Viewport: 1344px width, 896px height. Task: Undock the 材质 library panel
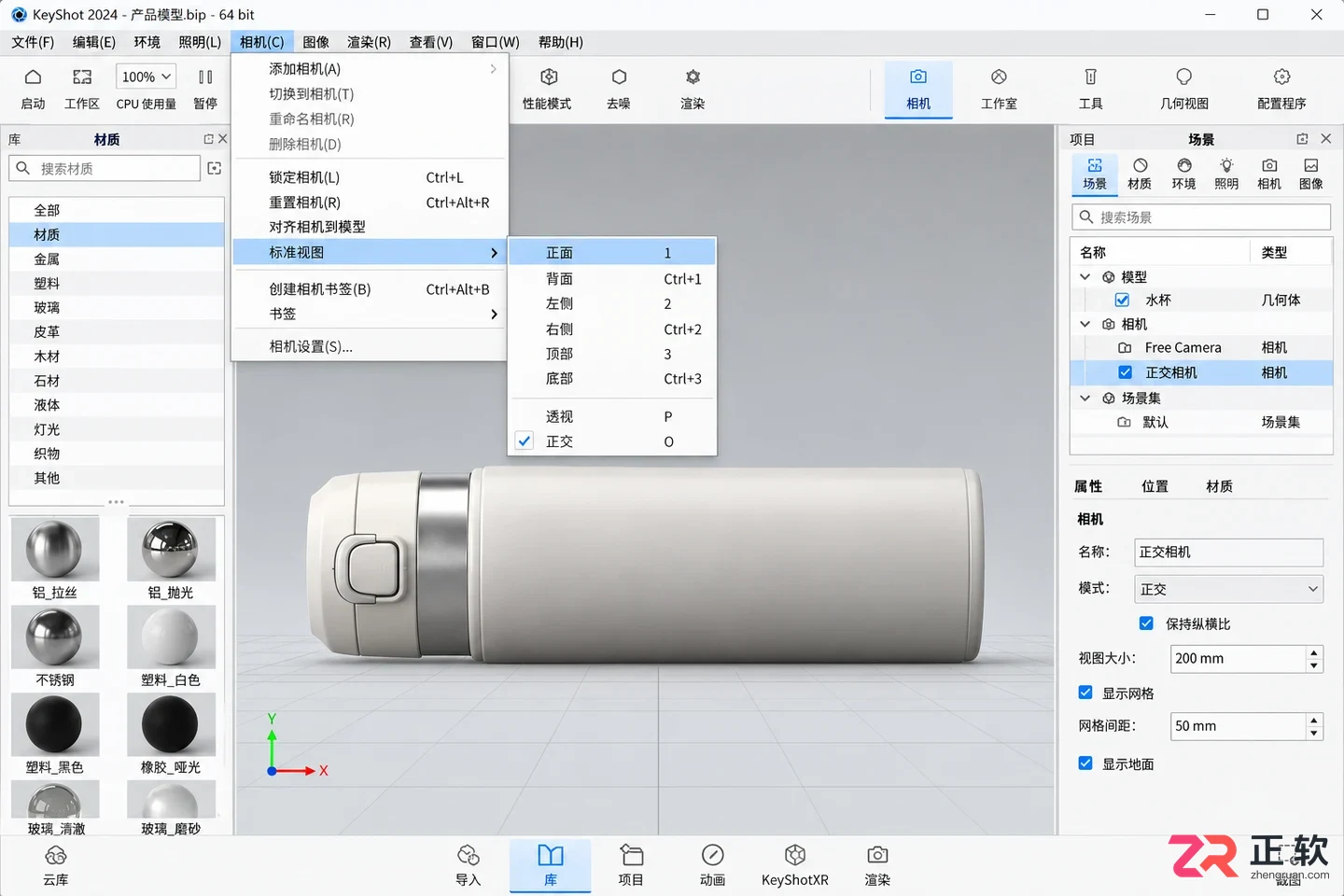point(209,139)
